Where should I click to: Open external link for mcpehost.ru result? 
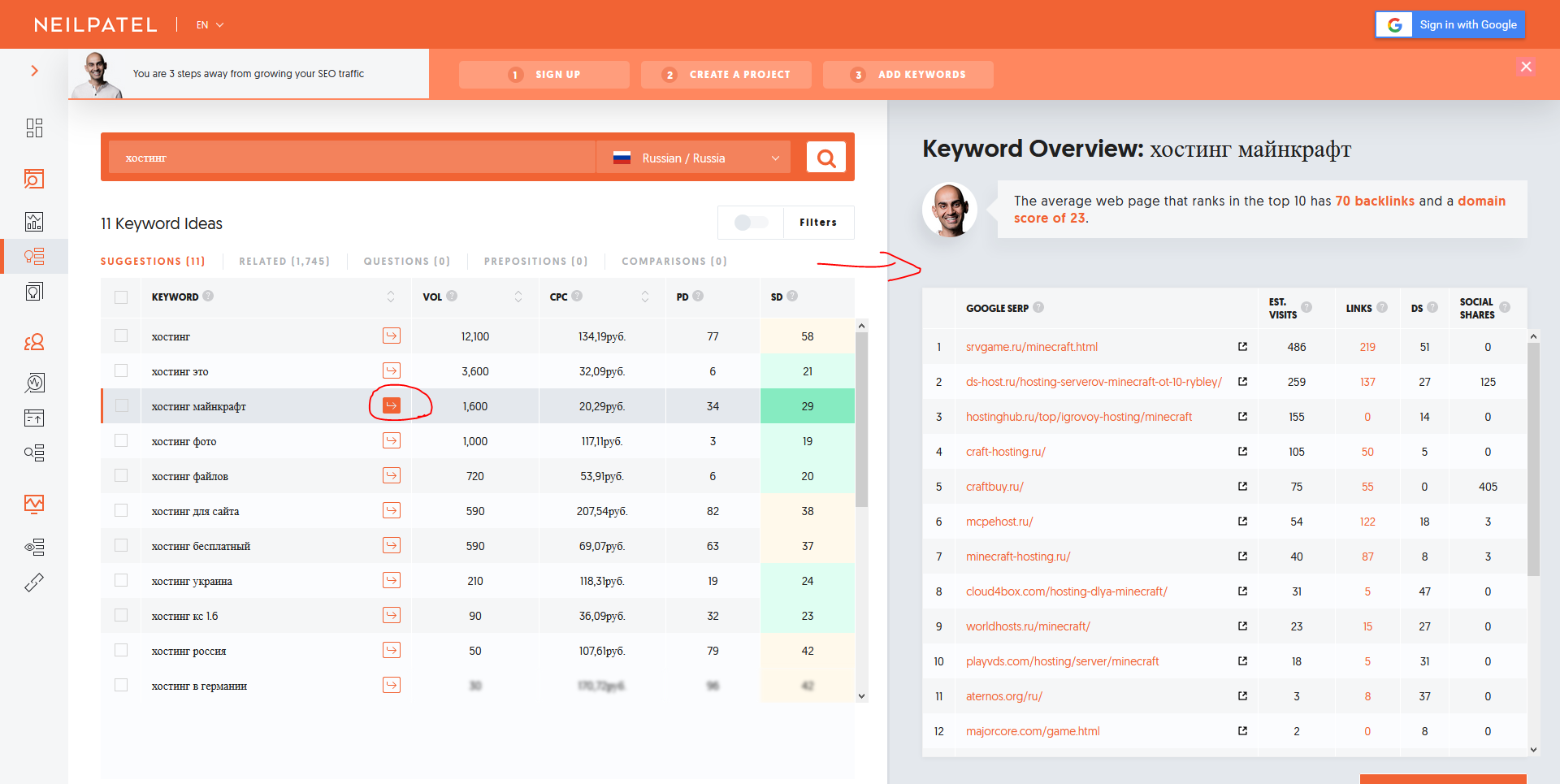[x=1242, y=521]
